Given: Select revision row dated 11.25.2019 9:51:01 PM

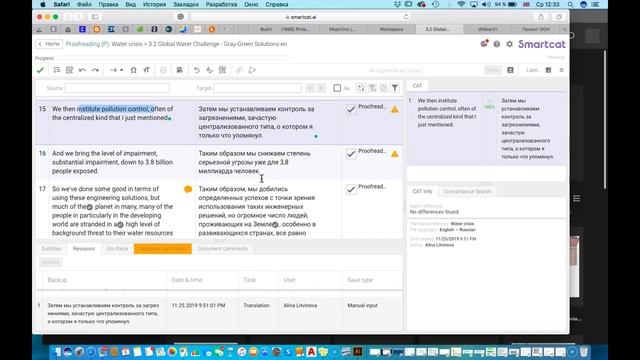Looking at the screenshot, I should 219,313.
